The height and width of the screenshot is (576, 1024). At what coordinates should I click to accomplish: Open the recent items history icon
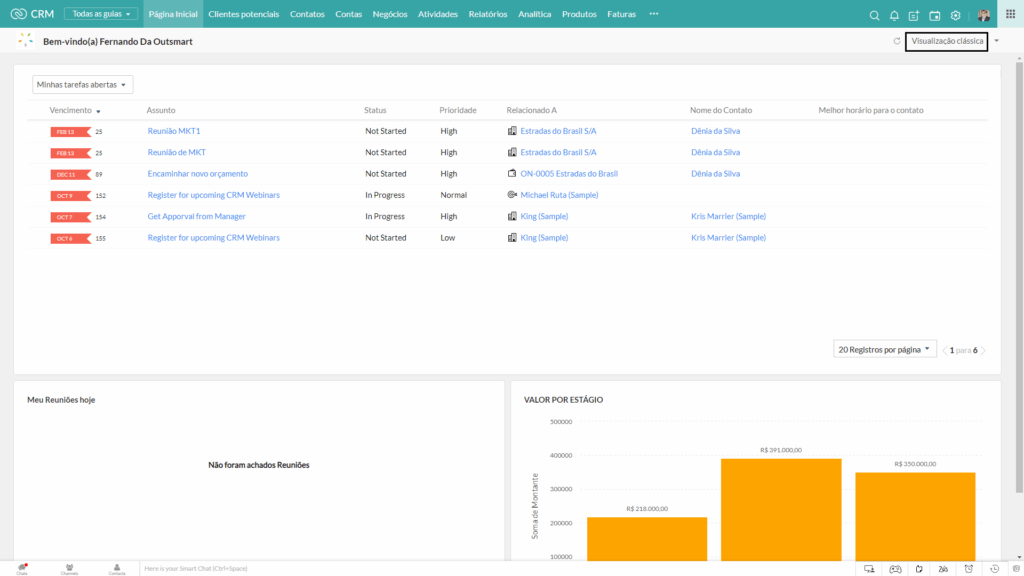pyautogui.click(x=995, y=569)
